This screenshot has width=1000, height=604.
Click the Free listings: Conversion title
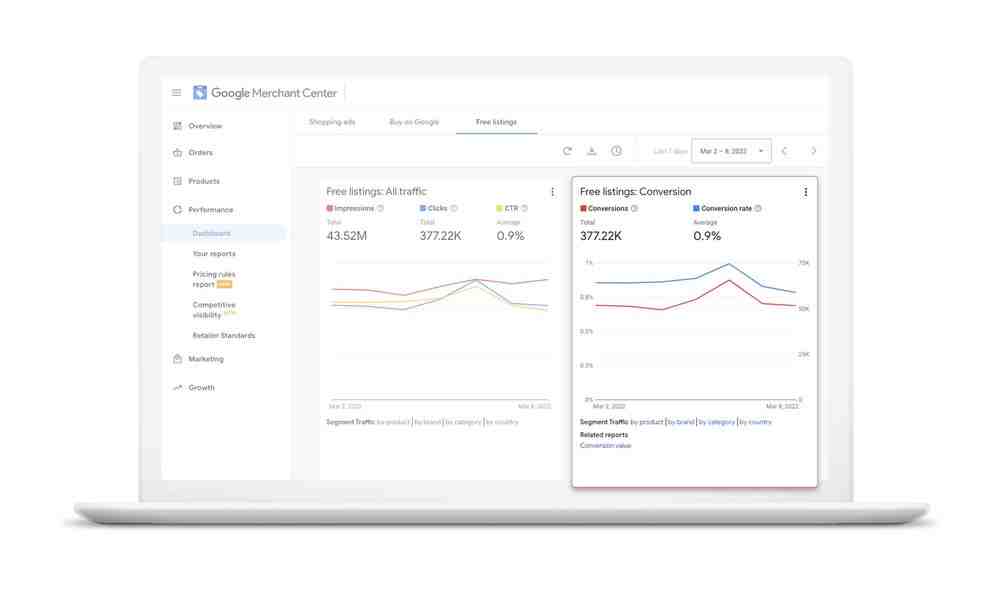coord(635,192)
